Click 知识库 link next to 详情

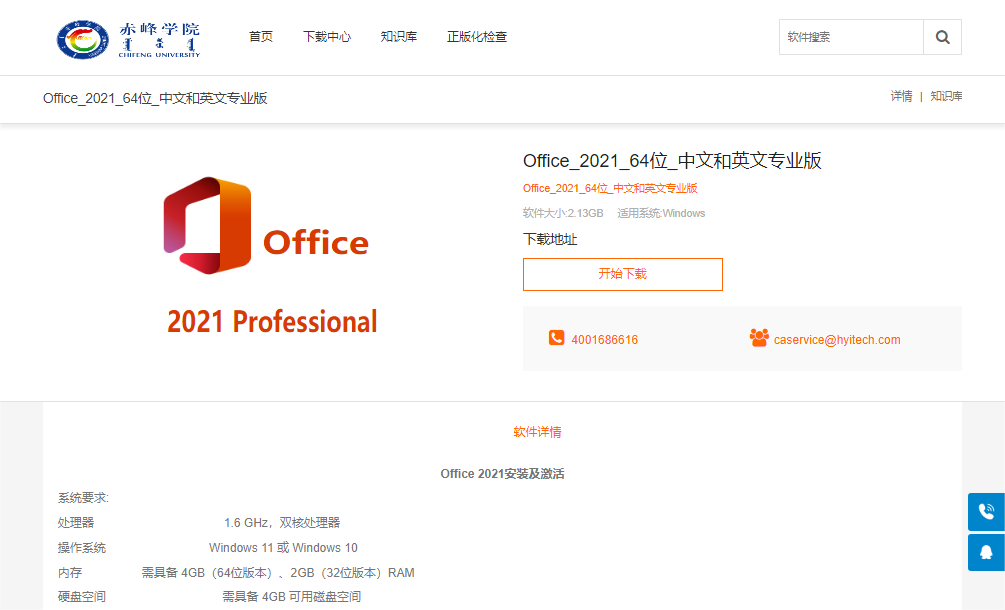click(x=946, y=97)
